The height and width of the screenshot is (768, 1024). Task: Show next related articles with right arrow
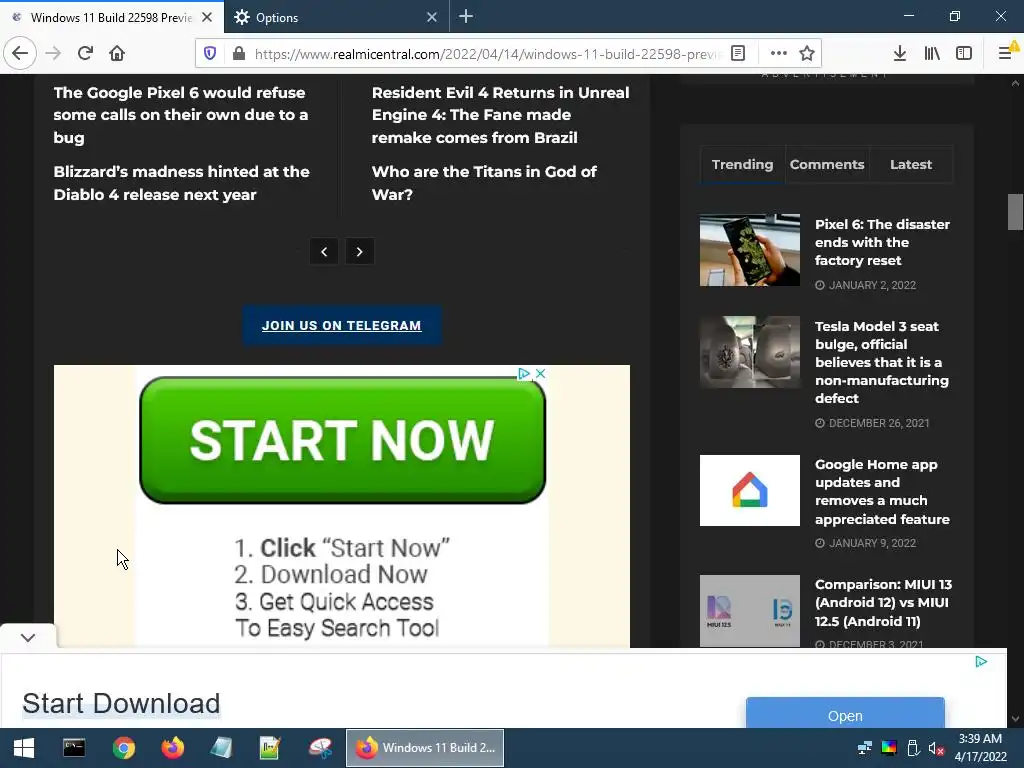coord(359,251)
